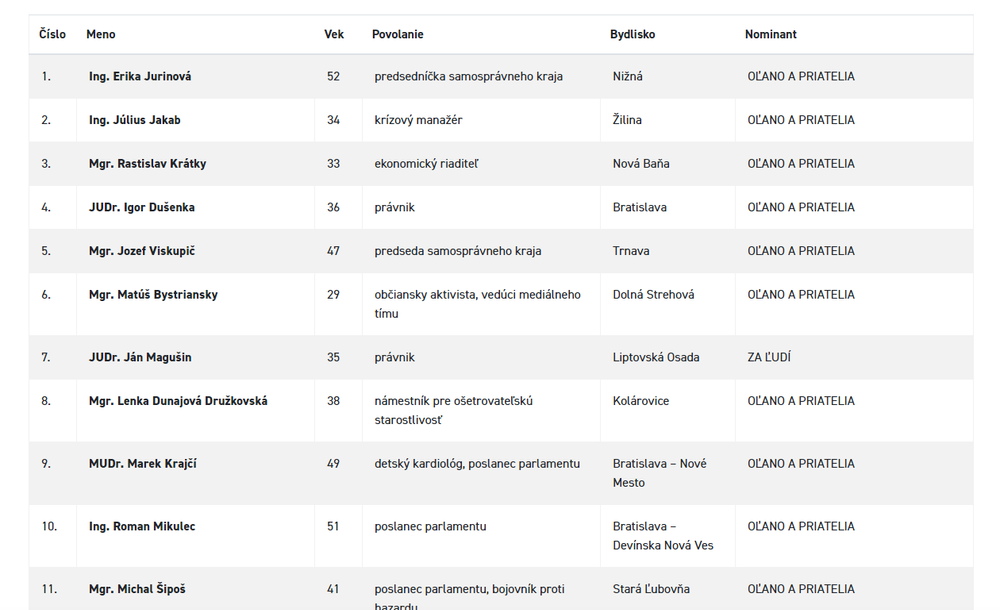The width and height of the screenshot is (1000, 610).
Task: Click the name Mgr. Lenka Dunajová Družkovská
Action: coord(178,401)
